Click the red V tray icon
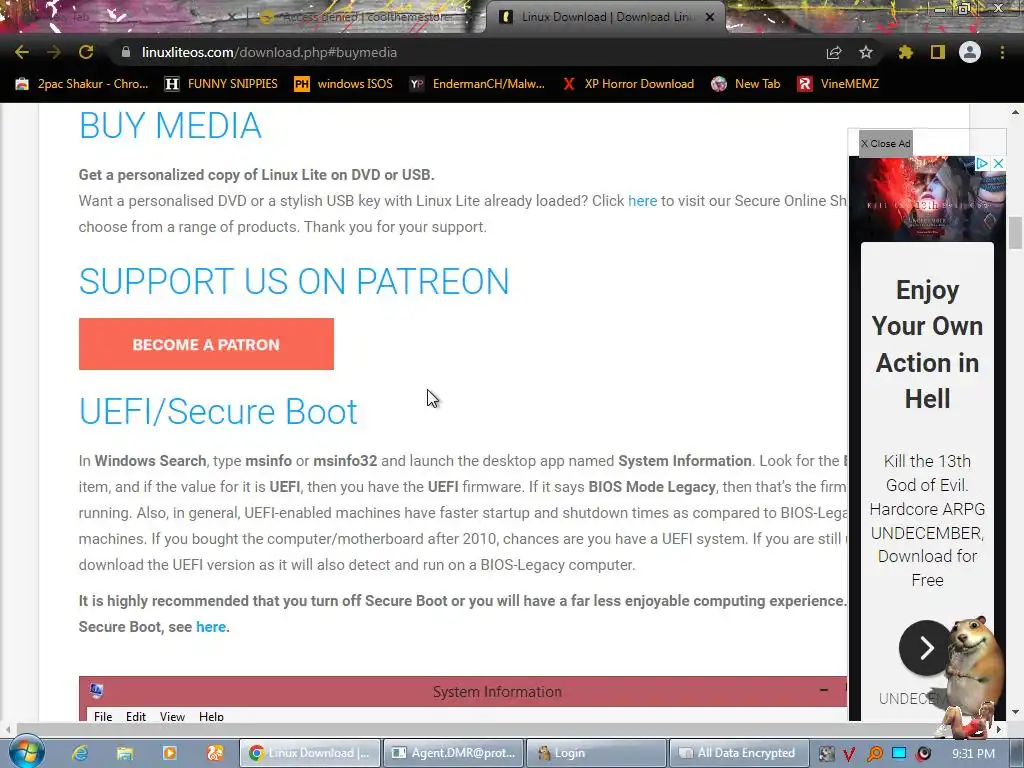 click(849, 754)
